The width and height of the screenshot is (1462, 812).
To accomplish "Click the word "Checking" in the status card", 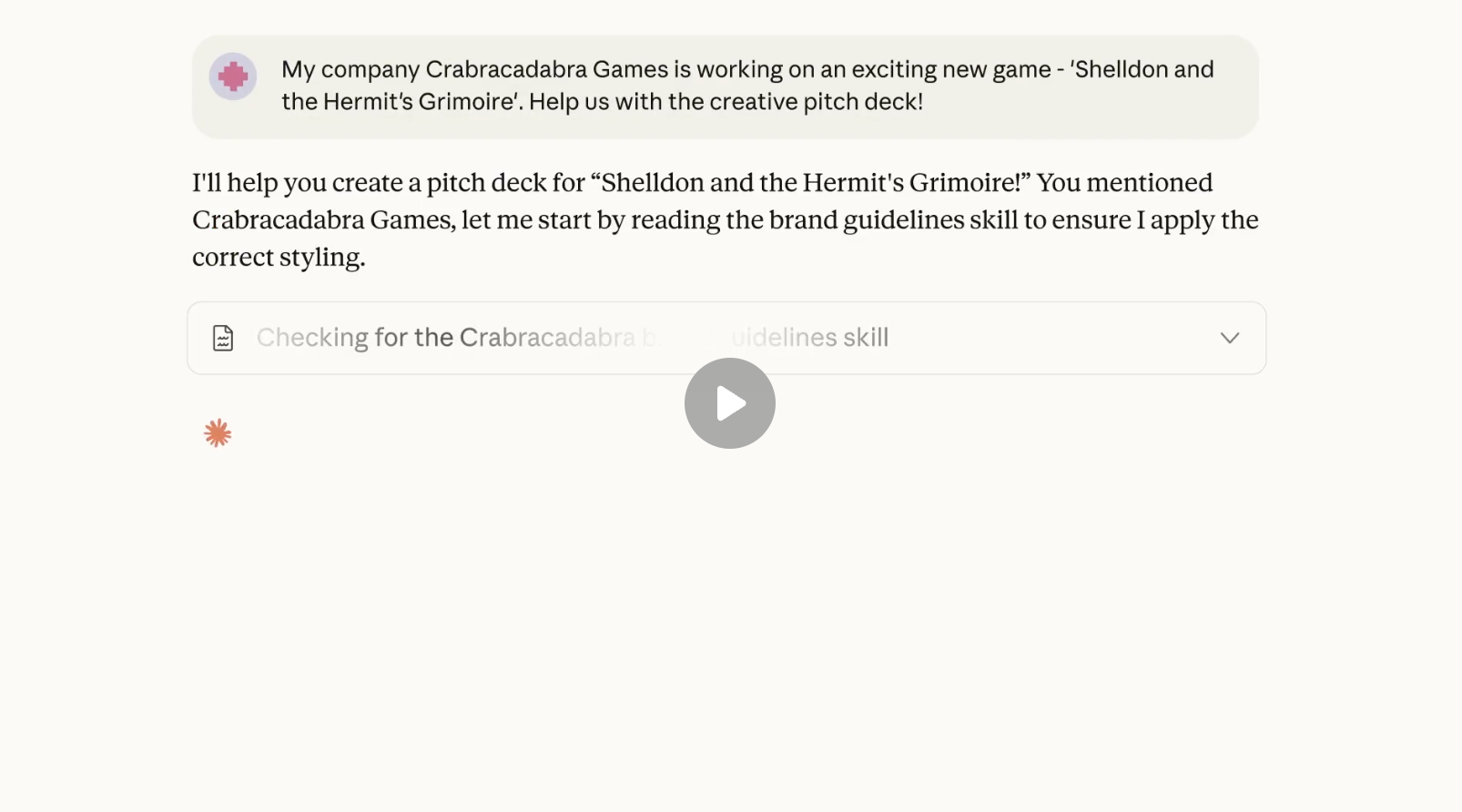I will coord(312,338).
